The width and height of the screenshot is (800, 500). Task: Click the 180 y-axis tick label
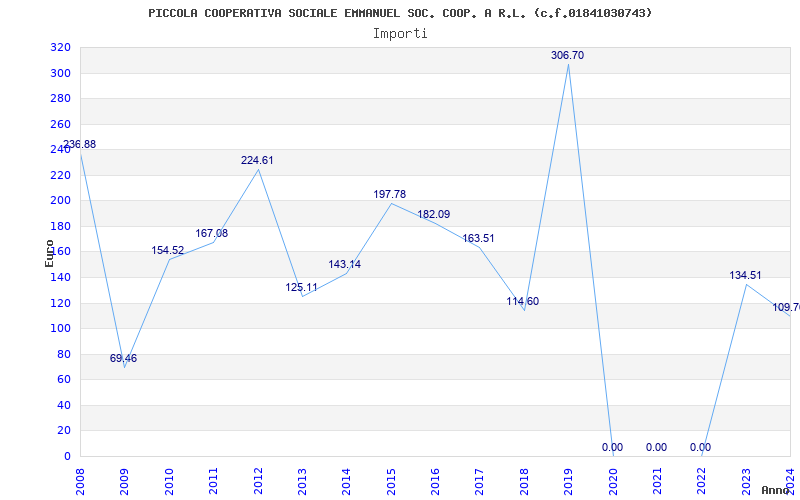point(60,226)
